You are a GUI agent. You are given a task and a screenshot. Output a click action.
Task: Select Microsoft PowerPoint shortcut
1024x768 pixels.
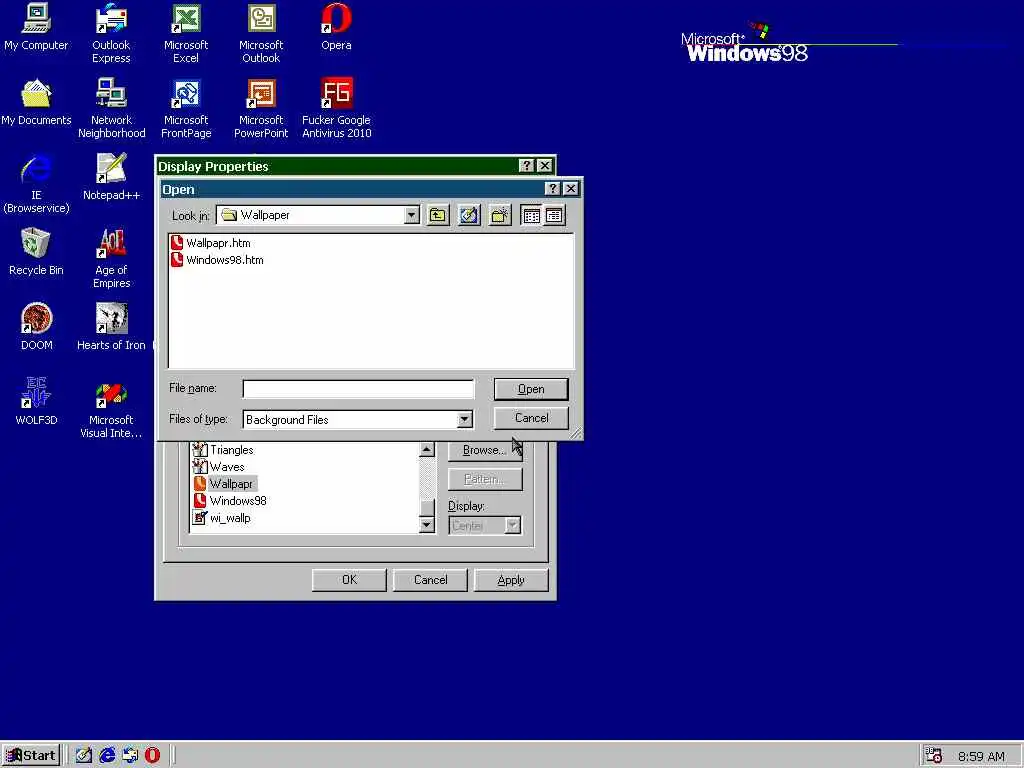coord(261,108)
